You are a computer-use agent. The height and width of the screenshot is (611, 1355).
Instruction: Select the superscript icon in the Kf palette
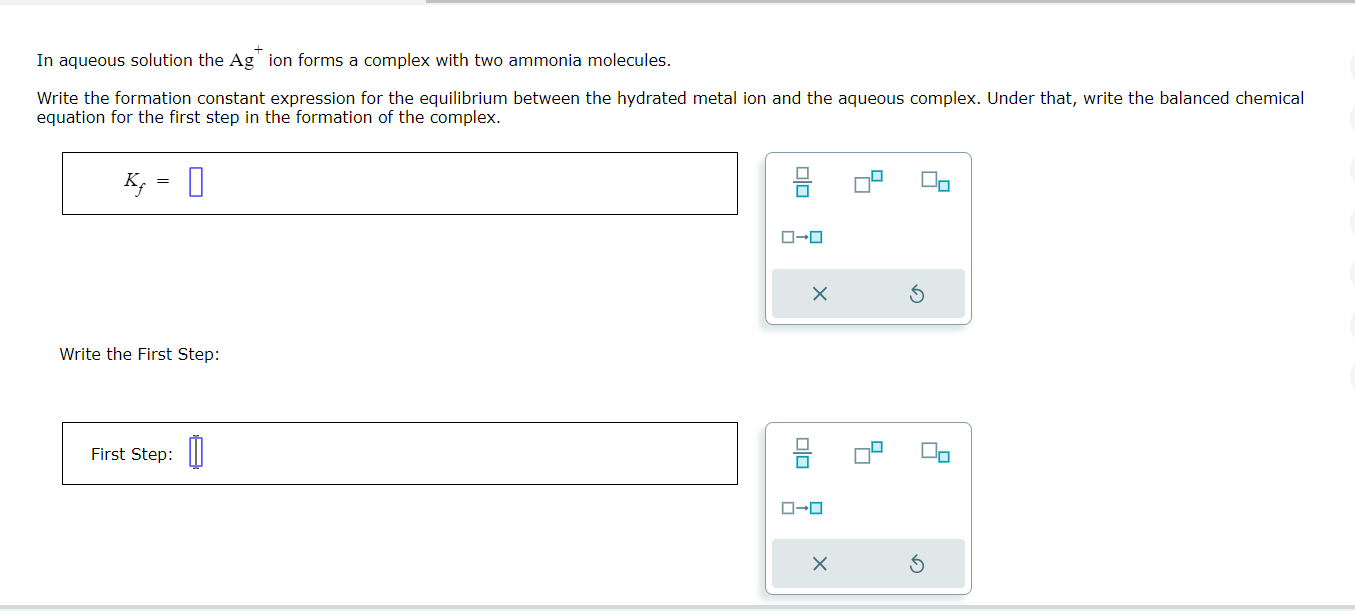[866, 182]
